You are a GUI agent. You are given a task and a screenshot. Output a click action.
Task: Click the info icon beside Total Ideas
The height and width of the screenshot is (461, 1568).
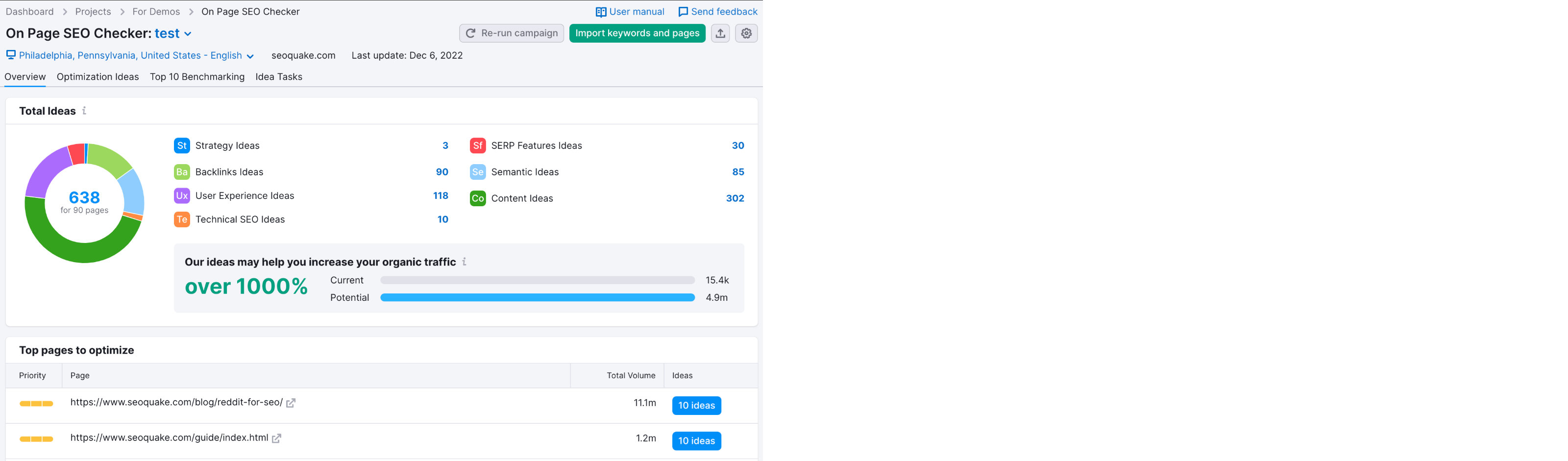click(x=85, y=111)
